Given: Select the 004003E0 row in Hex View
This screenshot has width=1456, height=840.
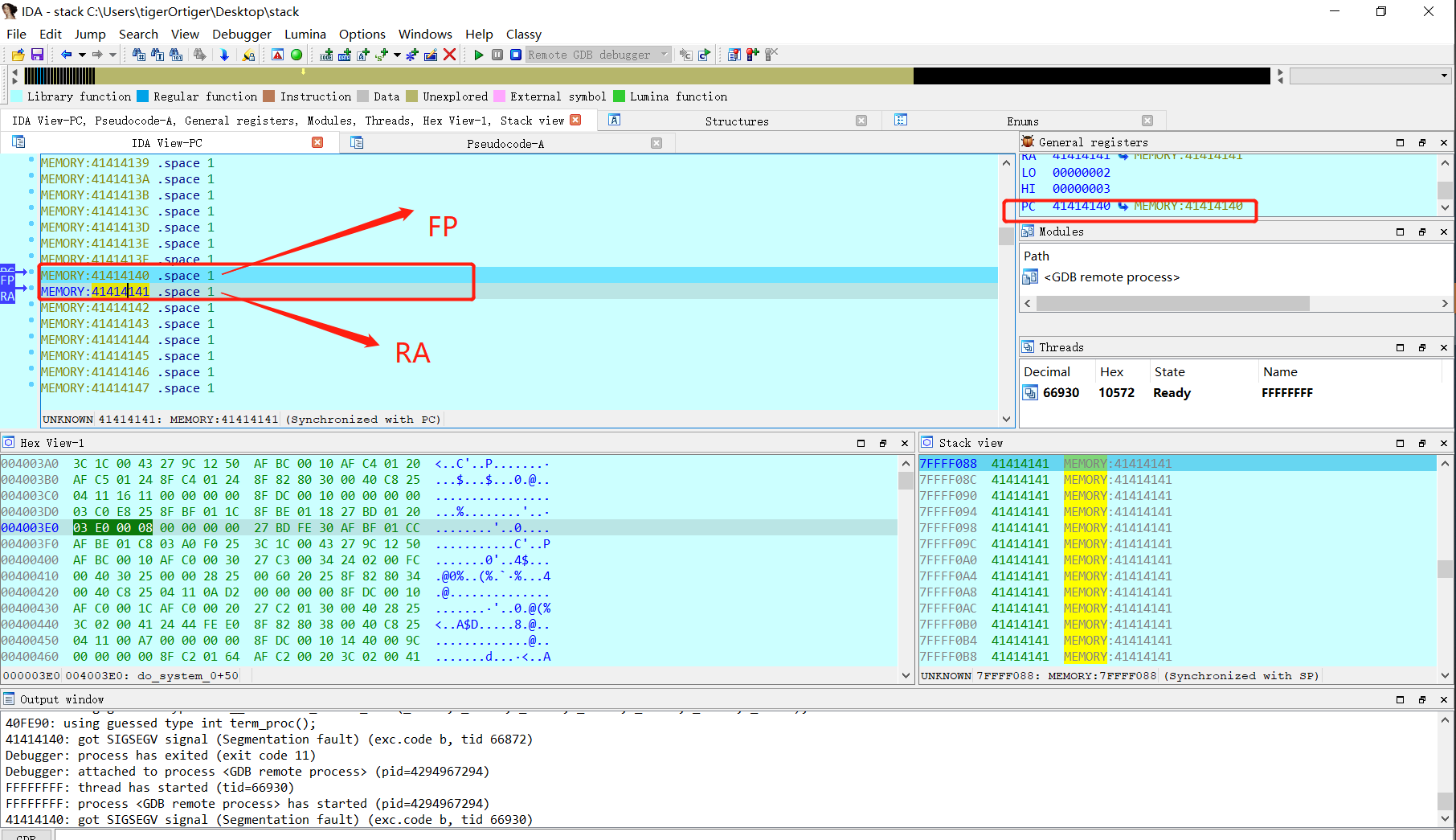Looking at the screenshot, I should point(30,528).
